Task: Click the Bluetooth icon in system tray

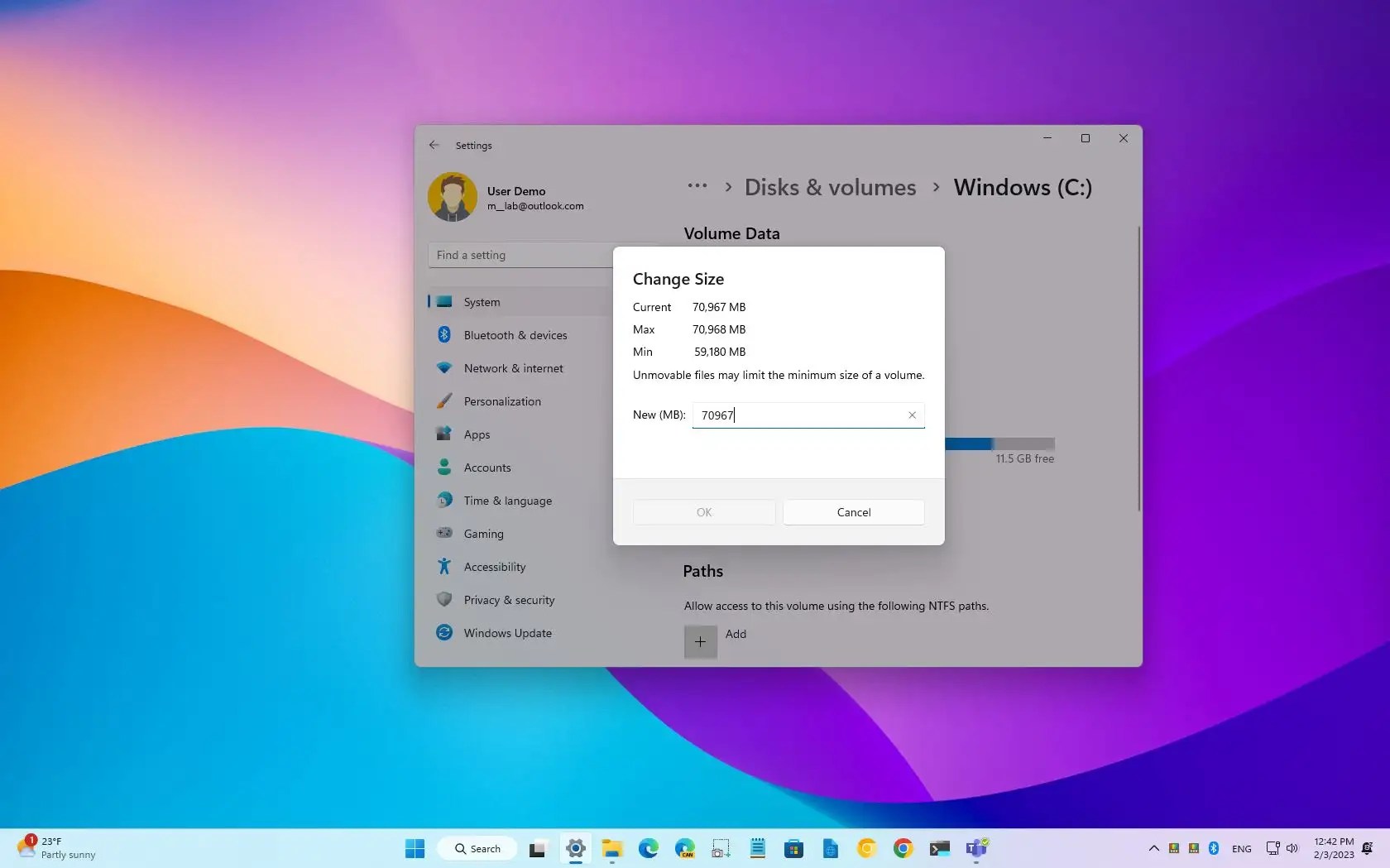Action: [1213, 848]
